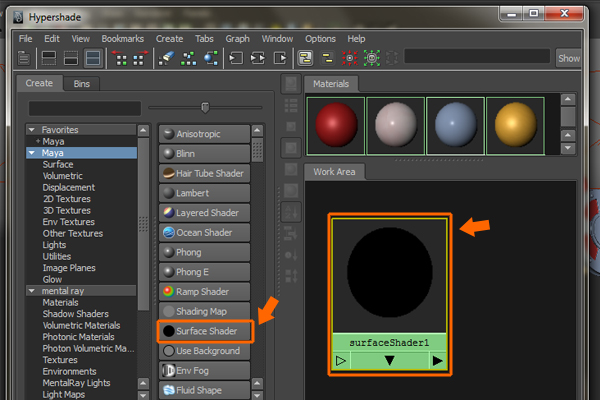Create an Env Fog node
This screenshot has height=400, width=600.
click(x=205, y=371)
